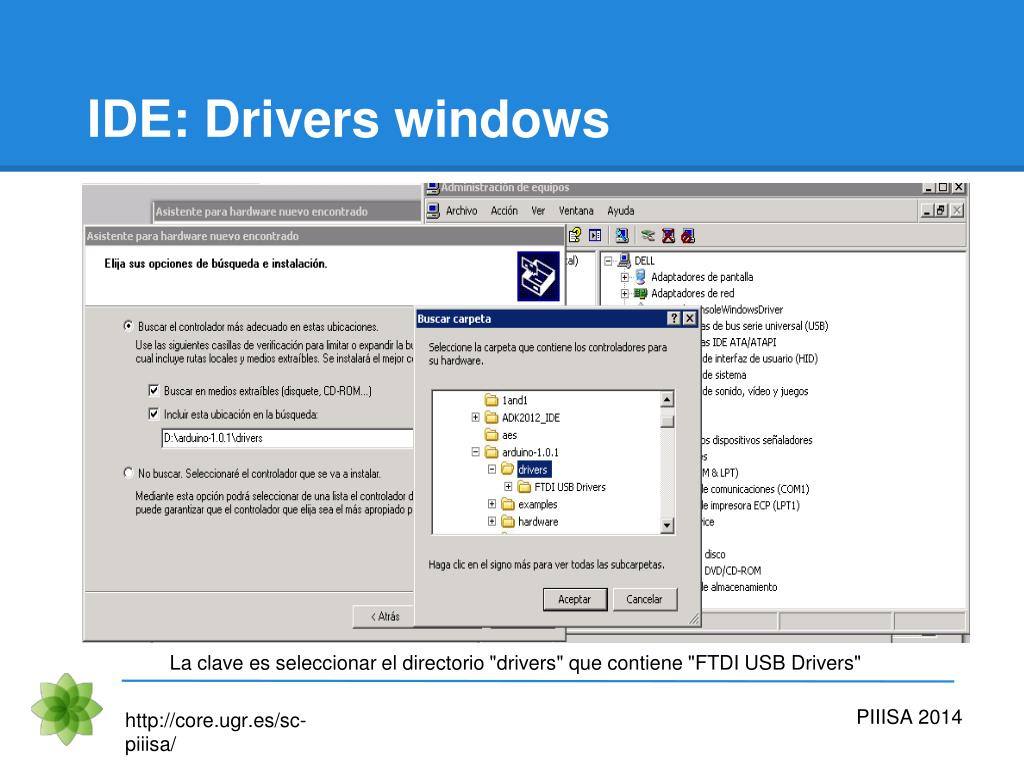Screen dimensions: 1024x768
Task: Restore the inner MDI window in Administración de equipos
Action: (941, 210)
